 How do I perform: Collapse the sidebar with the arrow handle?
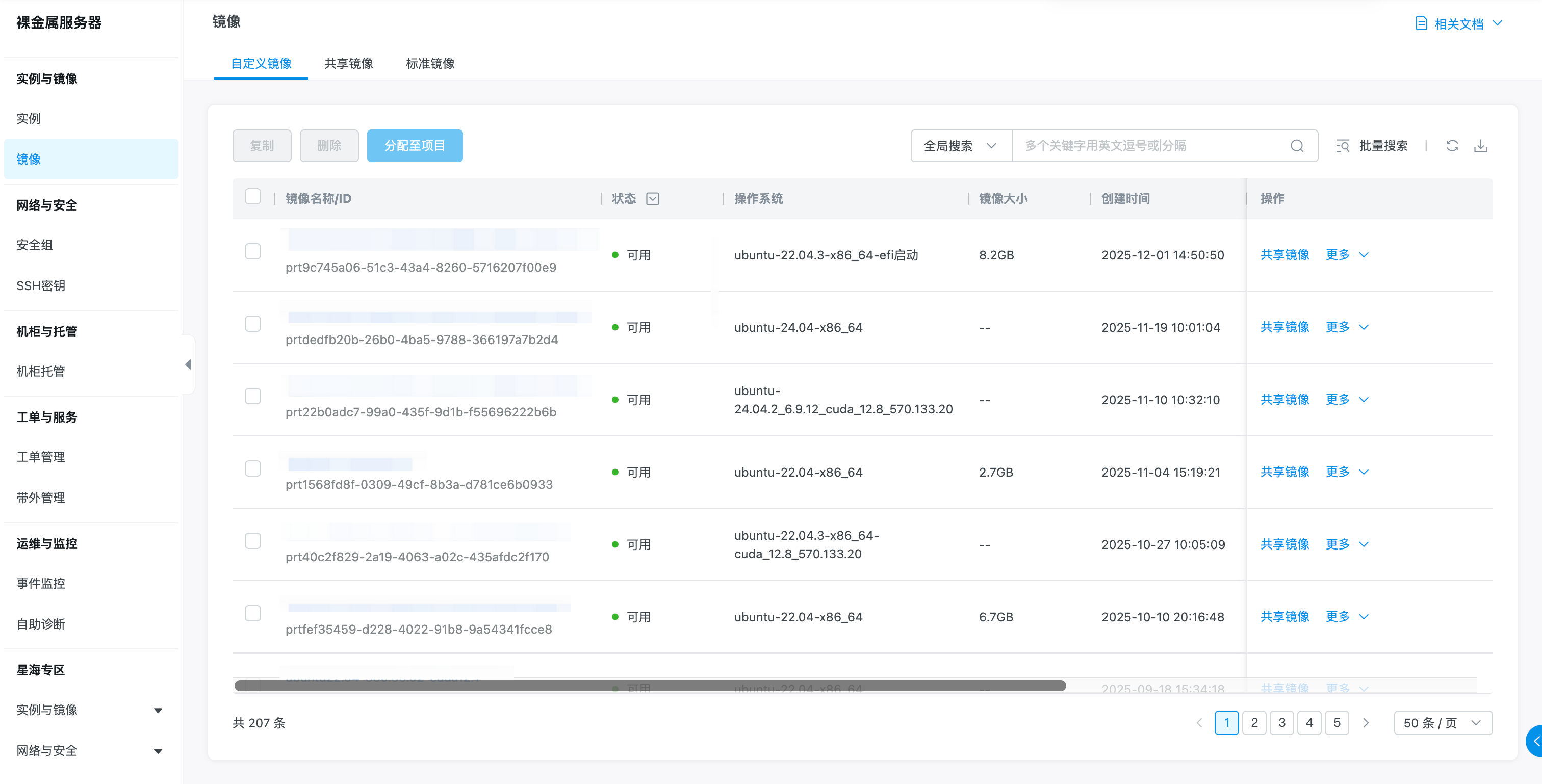pos(189,364)
